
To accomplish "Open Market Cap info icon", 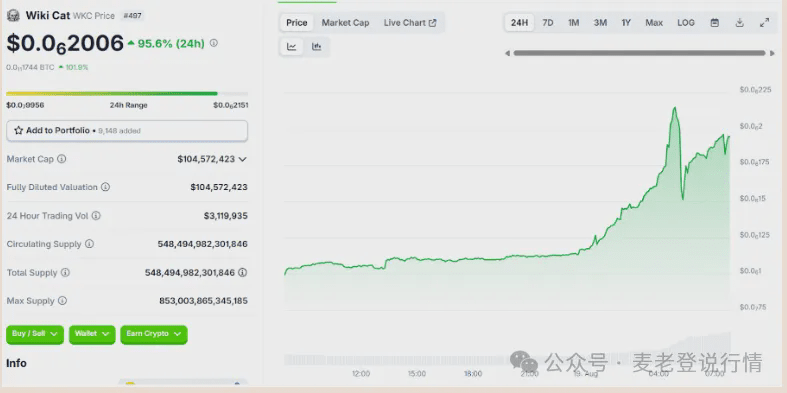I will coord(62,159).
